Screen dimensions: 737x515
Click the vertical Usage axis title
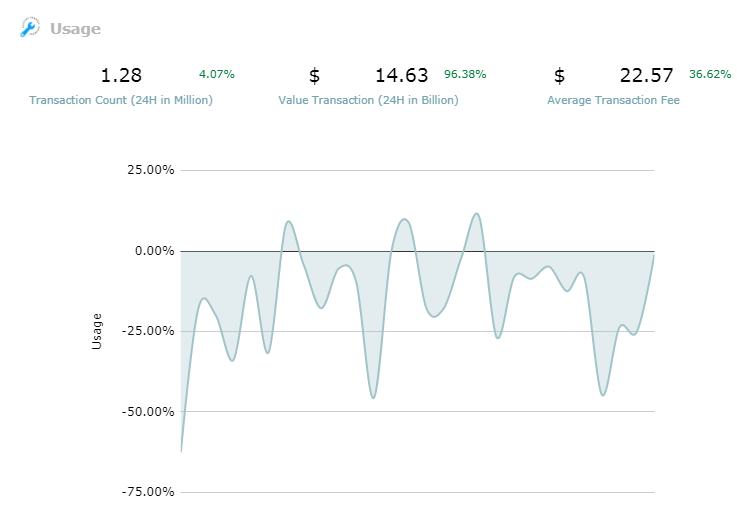tap(97, 331)
